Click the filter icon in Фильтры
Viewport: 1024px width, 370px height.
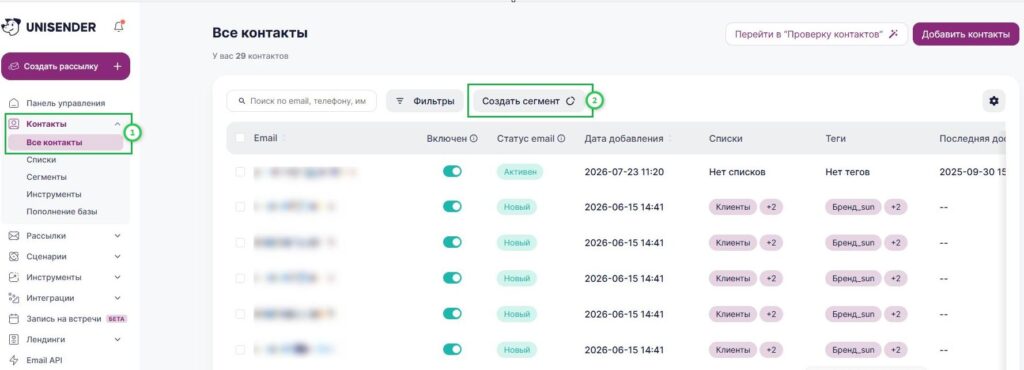pos(400,101)
